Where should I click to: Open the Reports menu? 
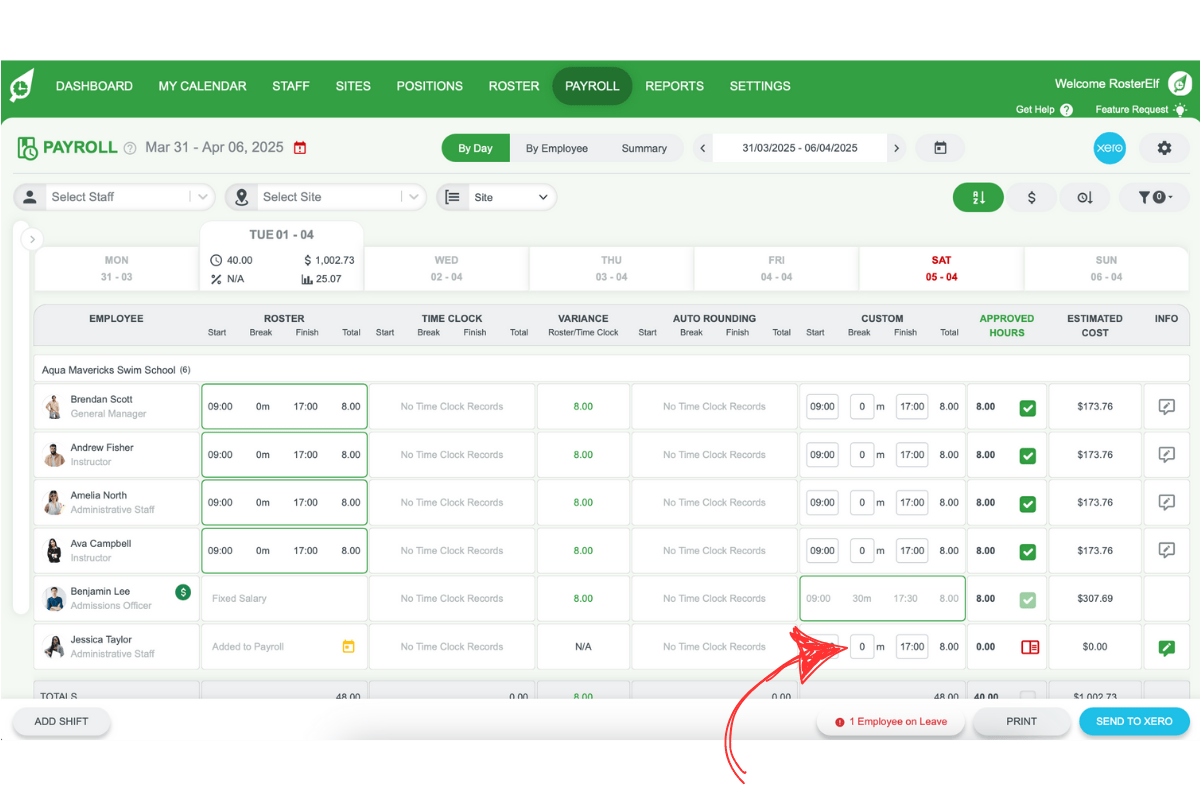[674, 86]
